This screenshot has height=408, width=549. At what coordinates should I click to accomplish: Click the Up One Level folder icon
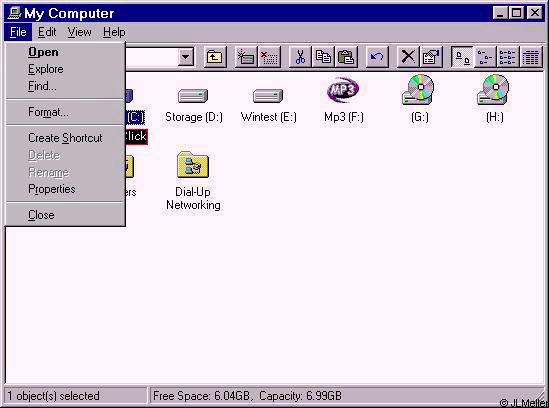[215, 57]
